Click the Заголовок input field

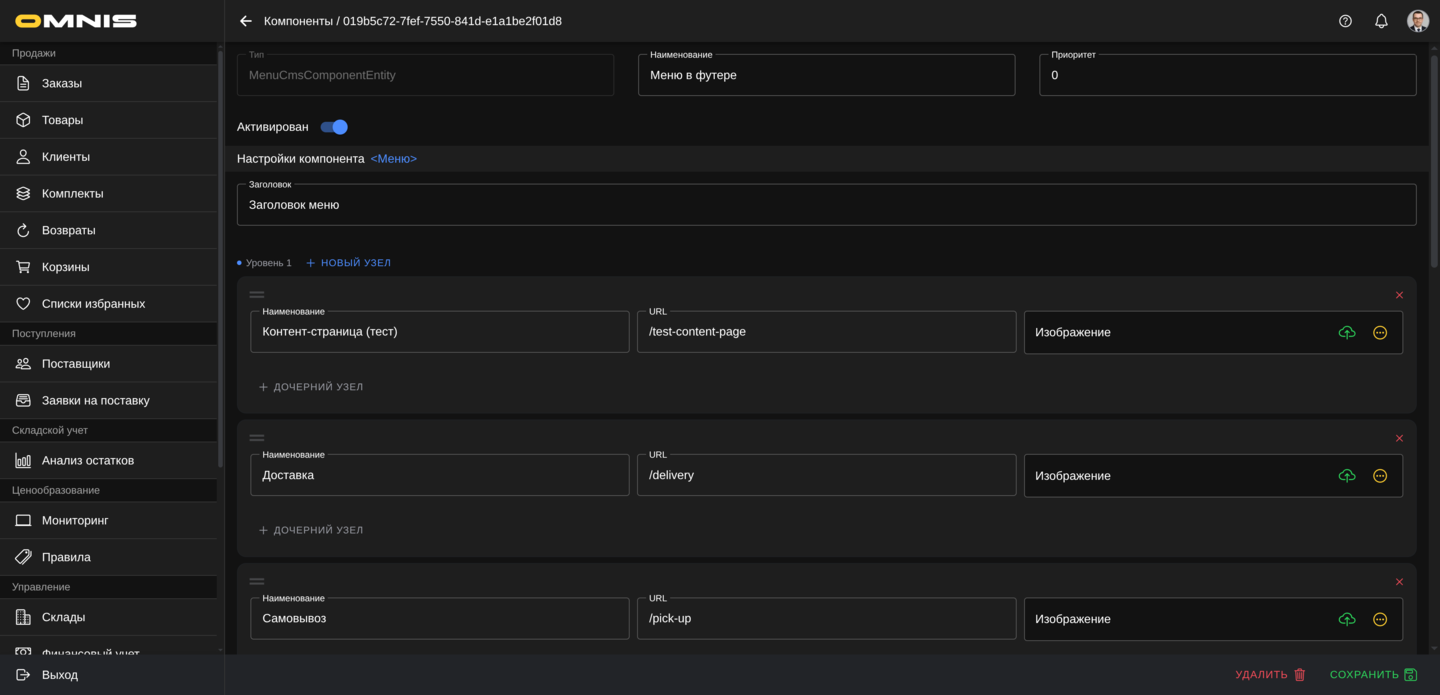pos(826,205)
